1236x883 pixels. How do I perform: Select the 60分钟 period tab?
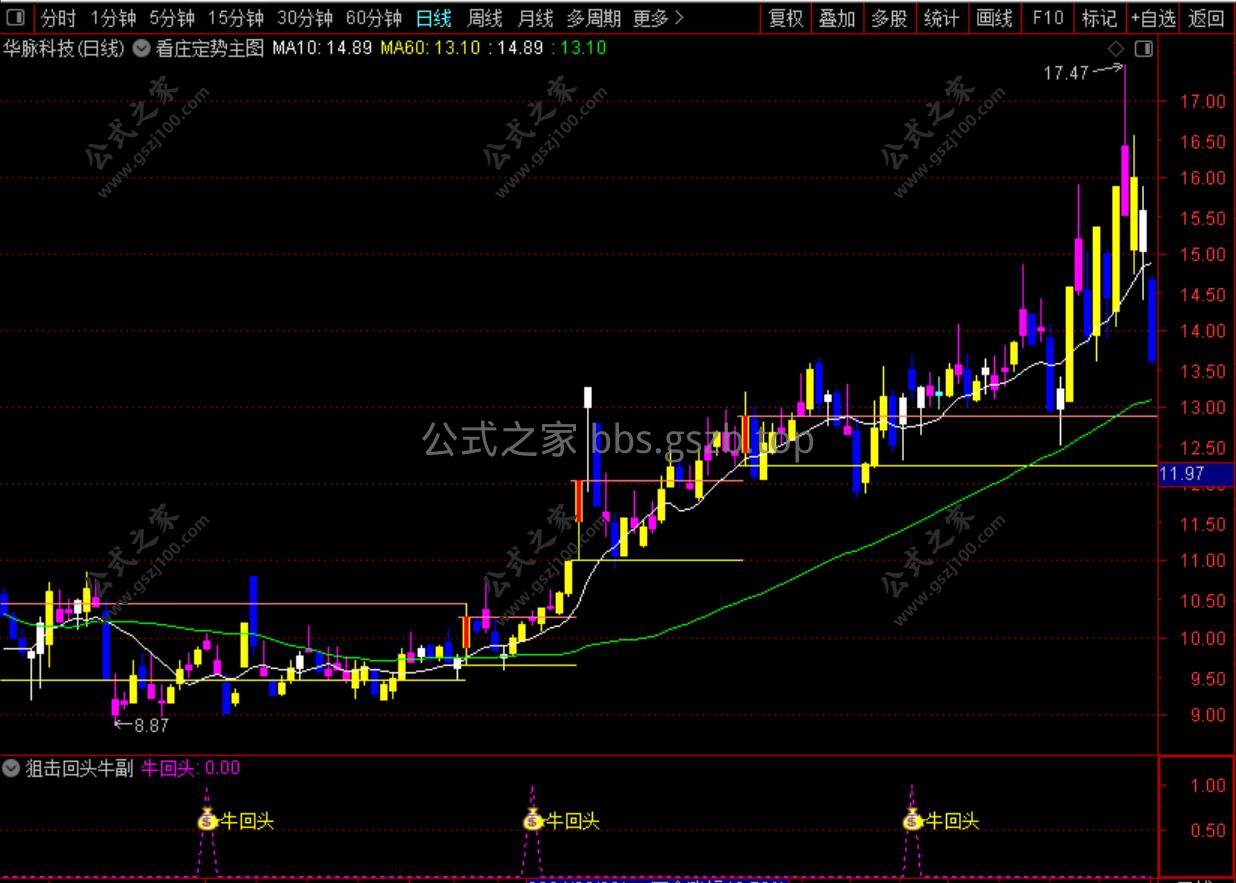374,18
